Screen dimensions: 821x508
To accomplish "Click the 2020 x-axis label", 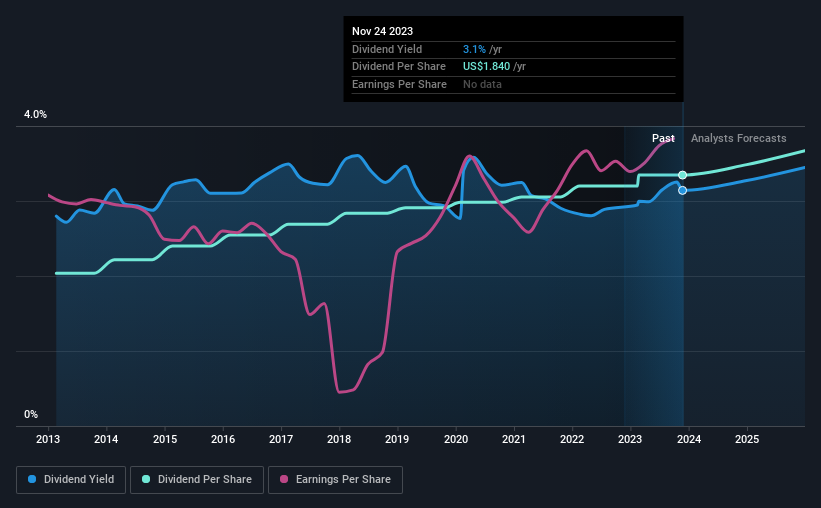I will tap(456, 439).
